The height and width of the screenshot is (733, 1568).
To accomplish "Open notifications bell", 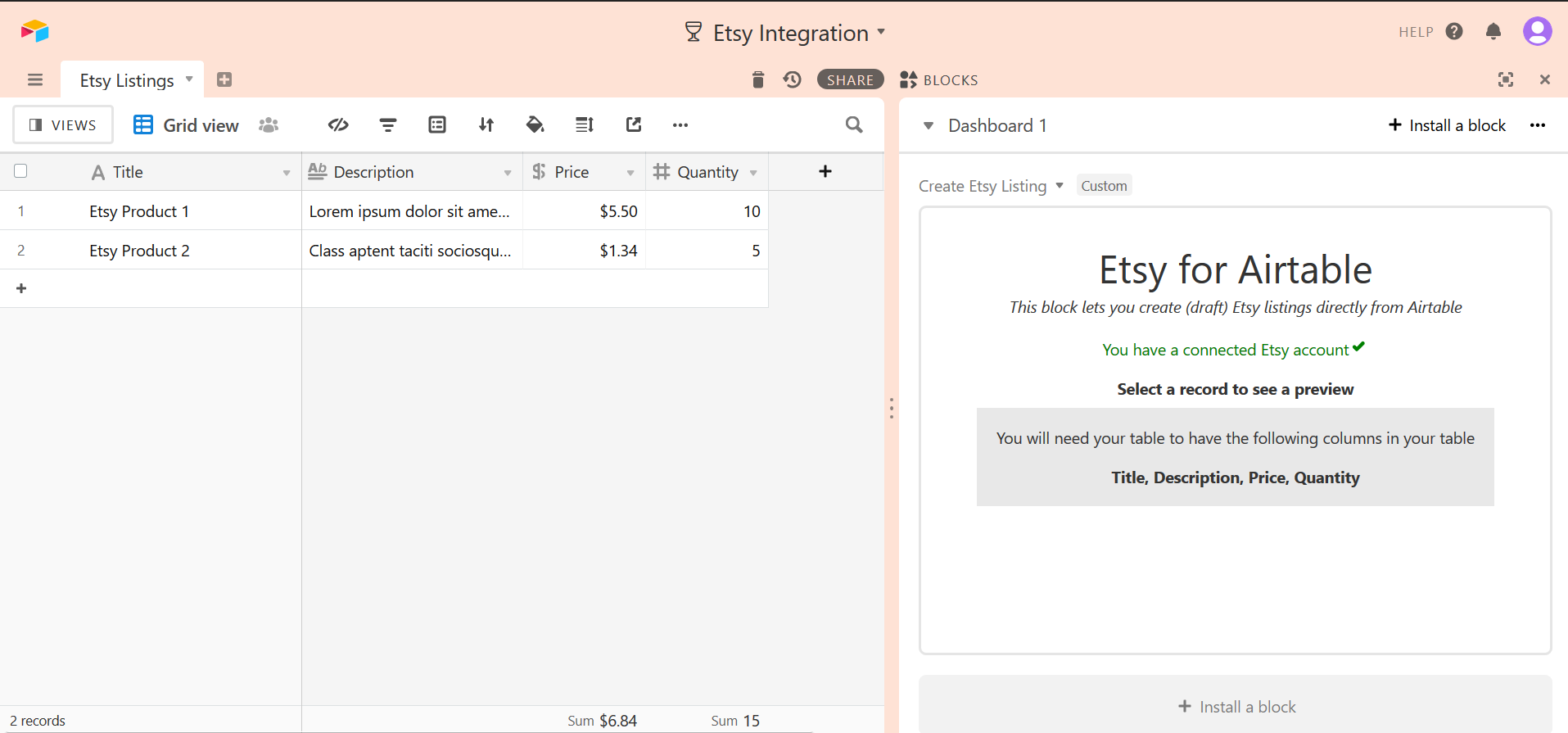I will click(1493, 31).
